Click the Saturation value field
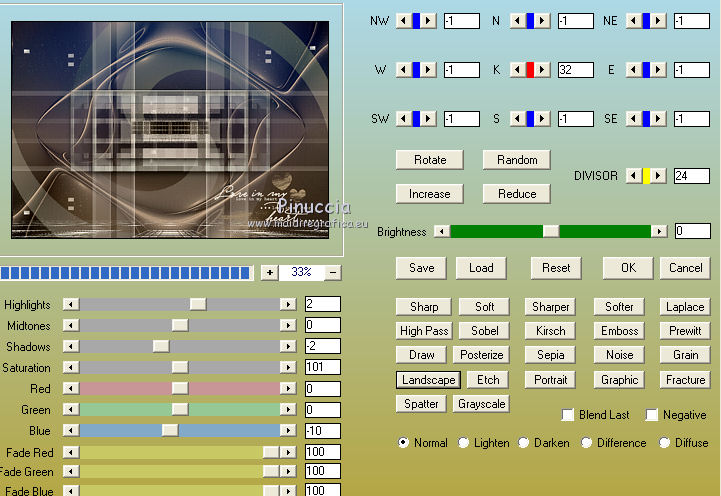This screenshot has height=496, width=721. pos(323,367)
